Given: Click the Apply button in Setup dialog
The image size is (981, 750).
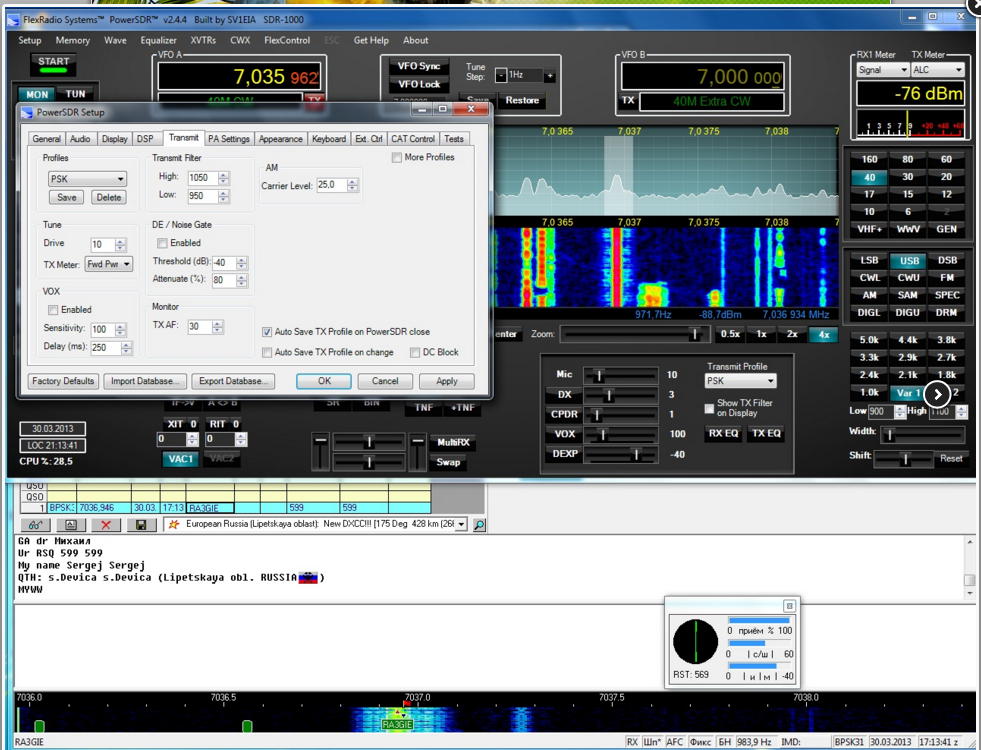Looking at the screenshot, I should point(446,381).
